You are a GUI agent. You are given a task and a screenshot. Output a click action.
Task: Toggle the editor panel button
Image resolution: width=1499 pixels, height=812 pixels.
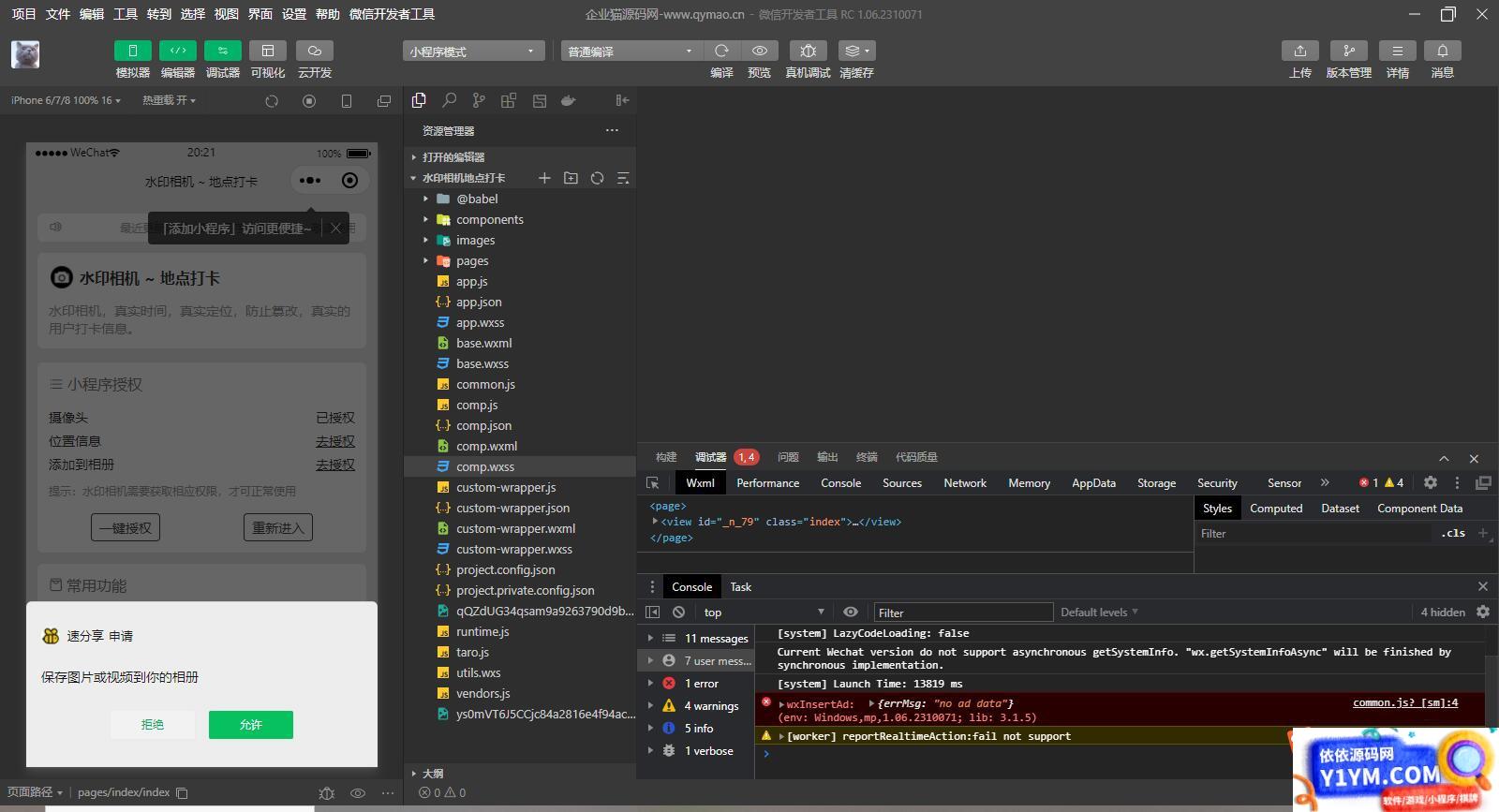(177, 51)
